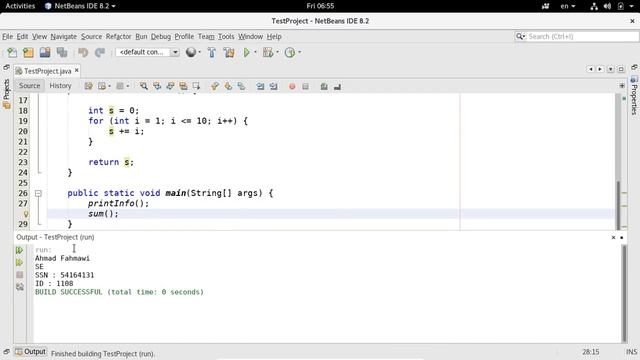Click the Uncomment icon in editor toolbar
The width and height of the screenshot is (640, 360).
click(337, 86)
